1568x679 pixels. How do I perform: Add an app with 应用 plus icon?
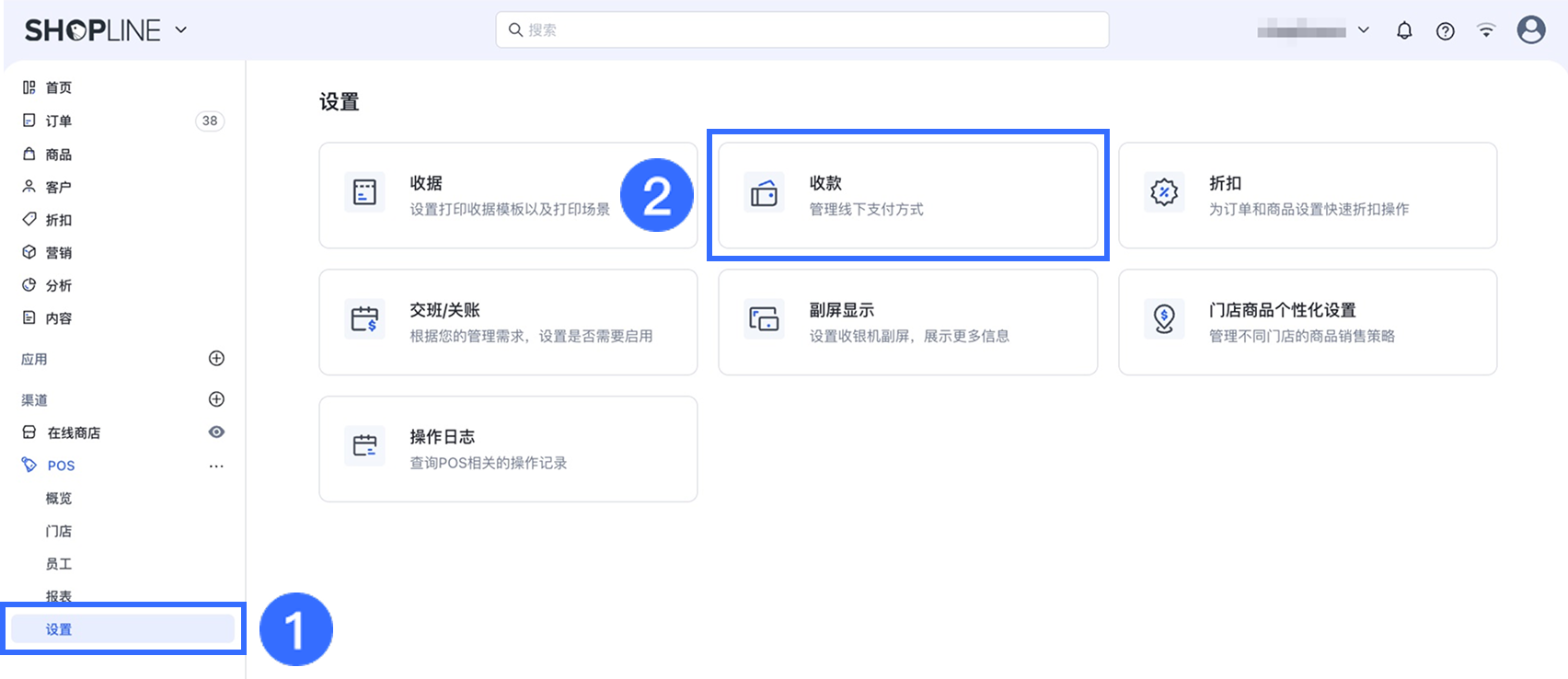[217, 358]
